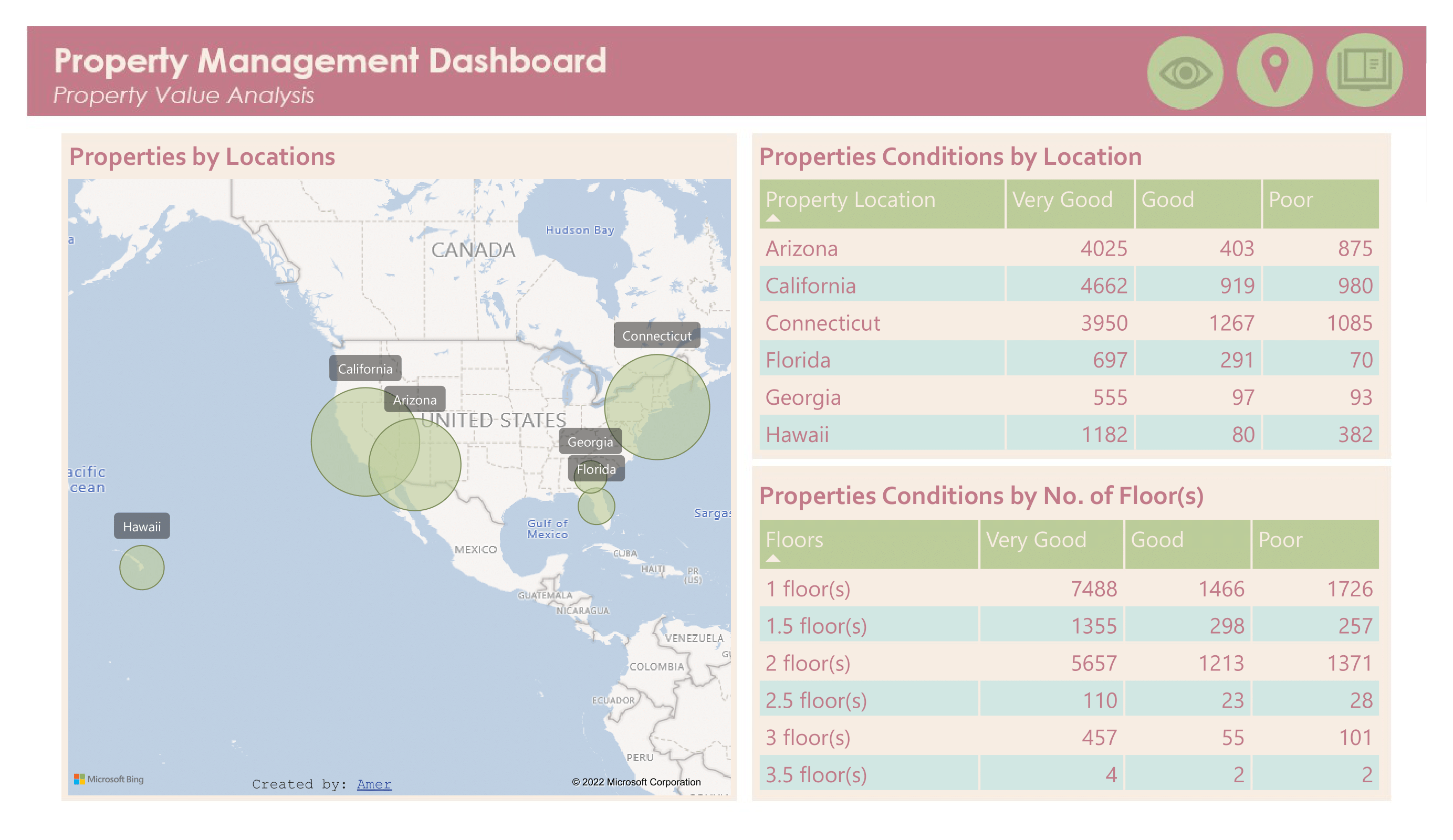1453x840 pixels.
Task: Click the sort arrow under Floors header
Action: point(773,560)
